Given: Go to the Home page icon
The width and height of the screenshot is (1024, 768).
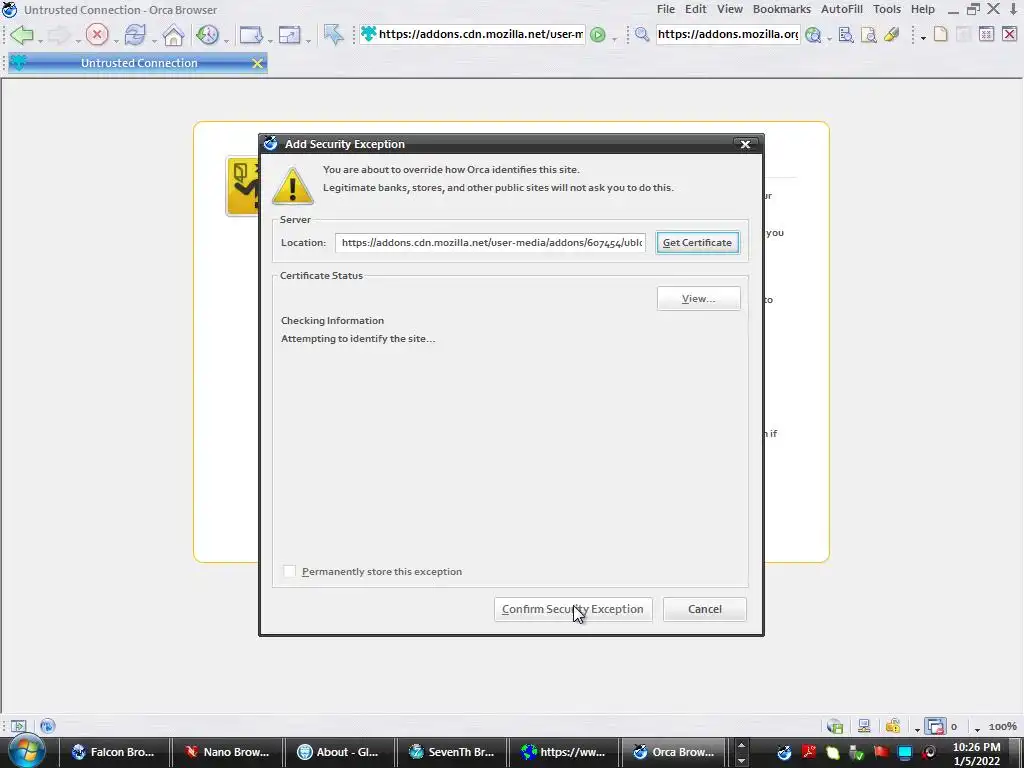Looking at the screenshot, I should [x=173, y=35].
